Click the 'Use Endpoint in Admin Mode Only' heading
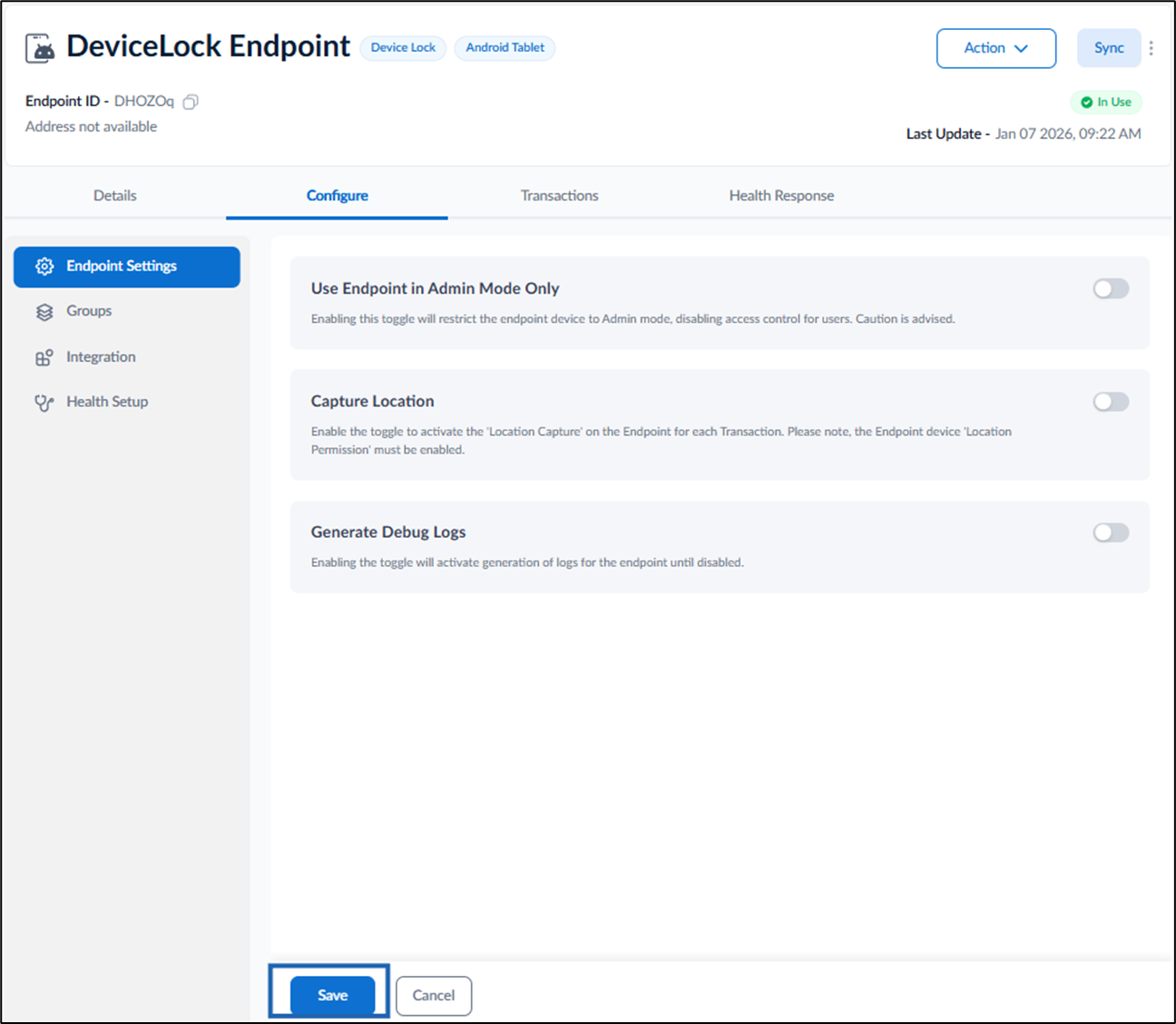 coord(435,288)
